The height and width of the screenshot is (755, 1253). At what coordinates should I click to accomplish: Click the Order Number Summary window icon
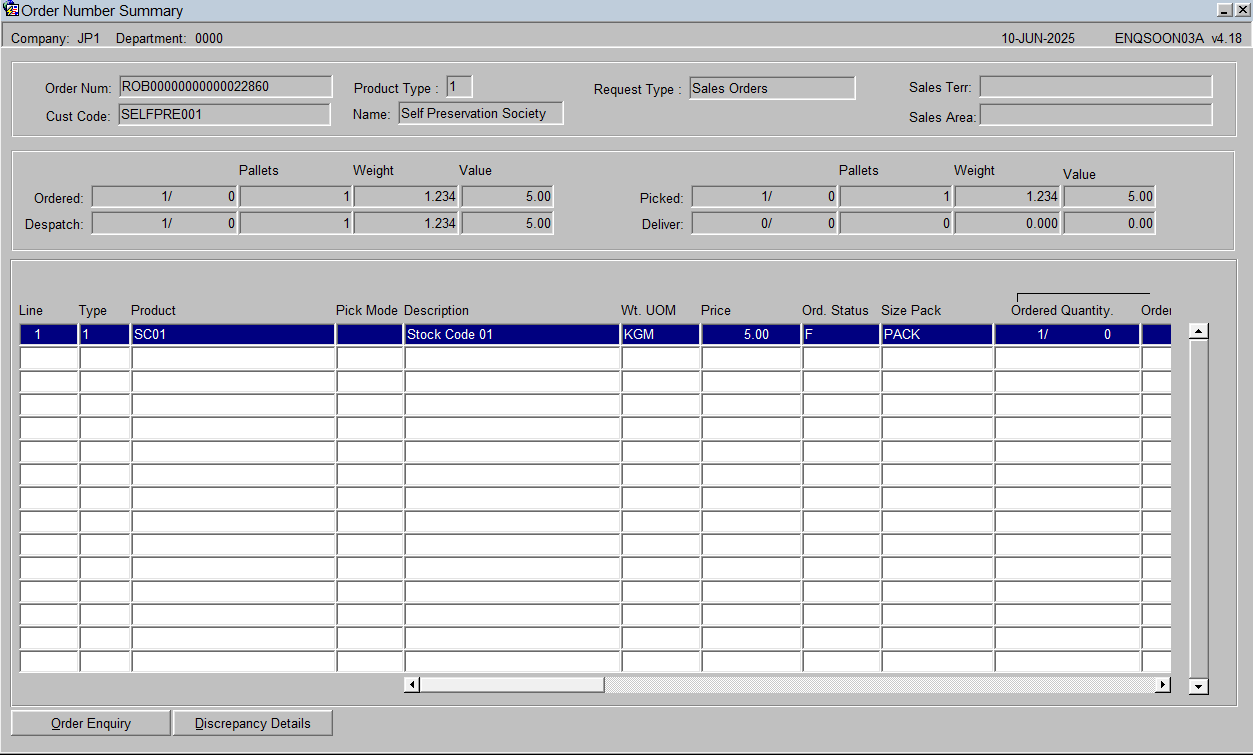click(x=12, y=10)
